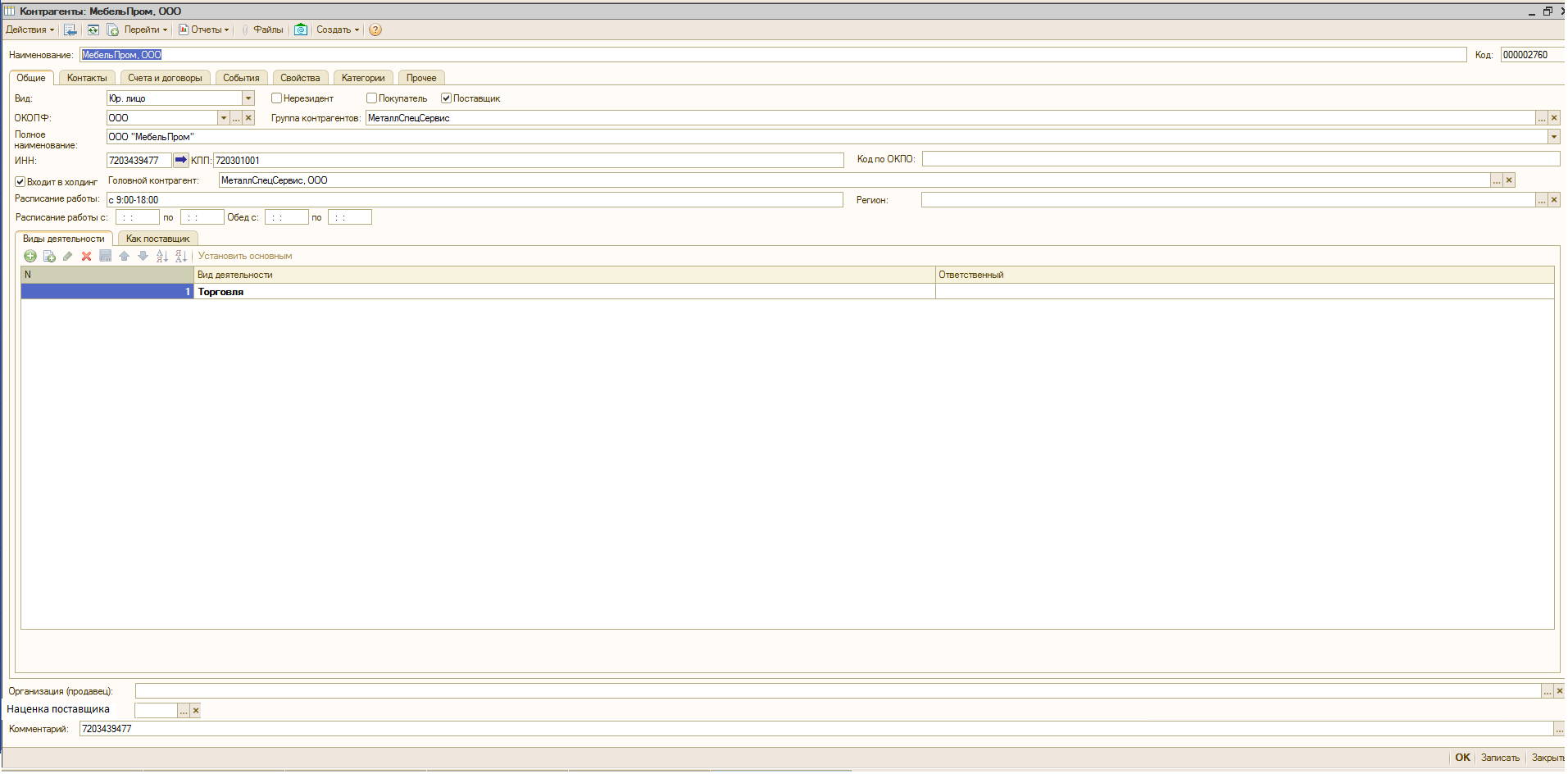Screen dimensions: 1568x774
Task: Click the email envelope toolbar icon
Action: click(301, 30)
